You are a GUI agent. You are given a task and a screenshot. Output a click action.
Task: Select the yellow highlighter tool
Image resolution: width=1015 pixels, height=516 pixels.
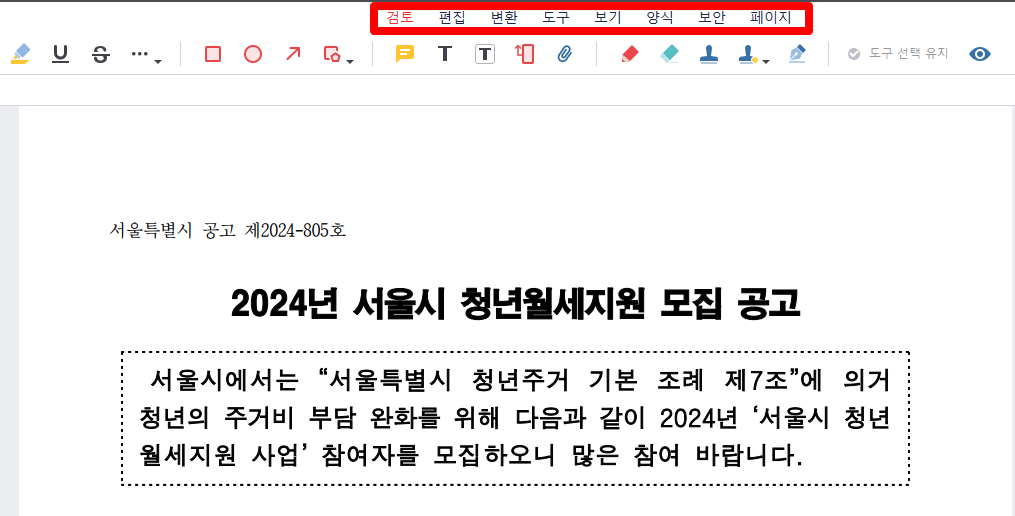pos(21,54)
